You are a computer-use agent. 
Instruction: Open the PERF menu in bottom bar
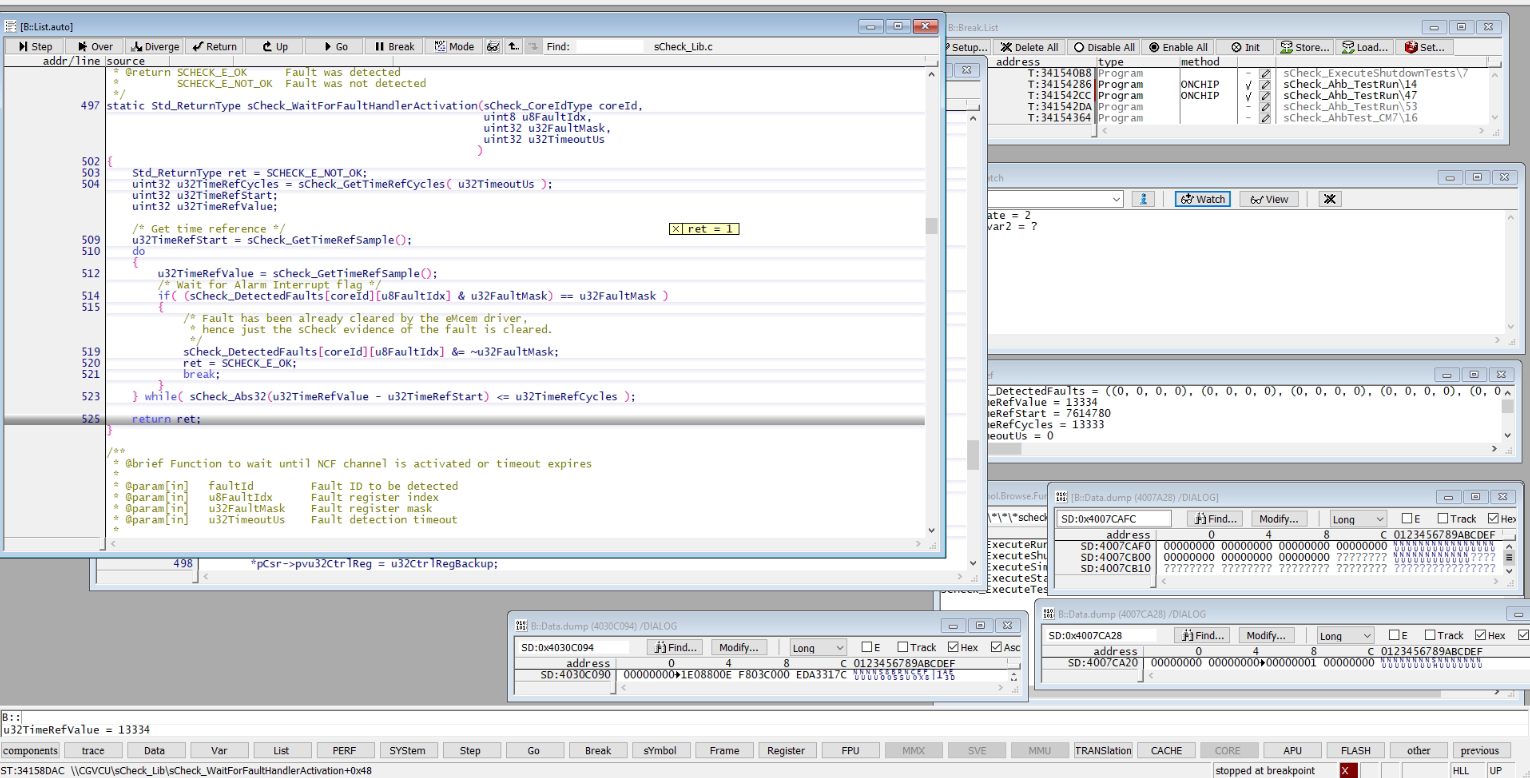pyautogui.click(x=344, y=751)
